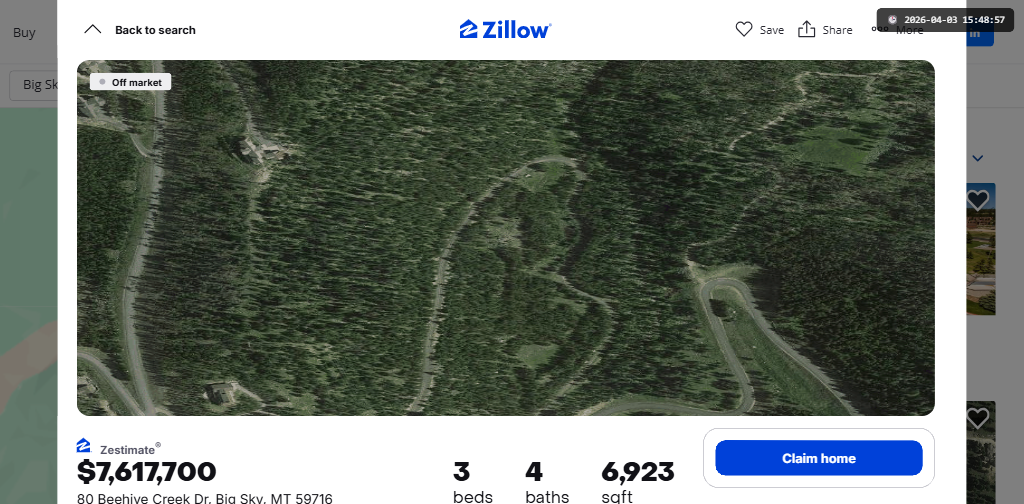Viewport: 1024px width, 504px height.
Task: Toggle the heart on the upper listing thumbnail
Action: [x=977, y=199]
